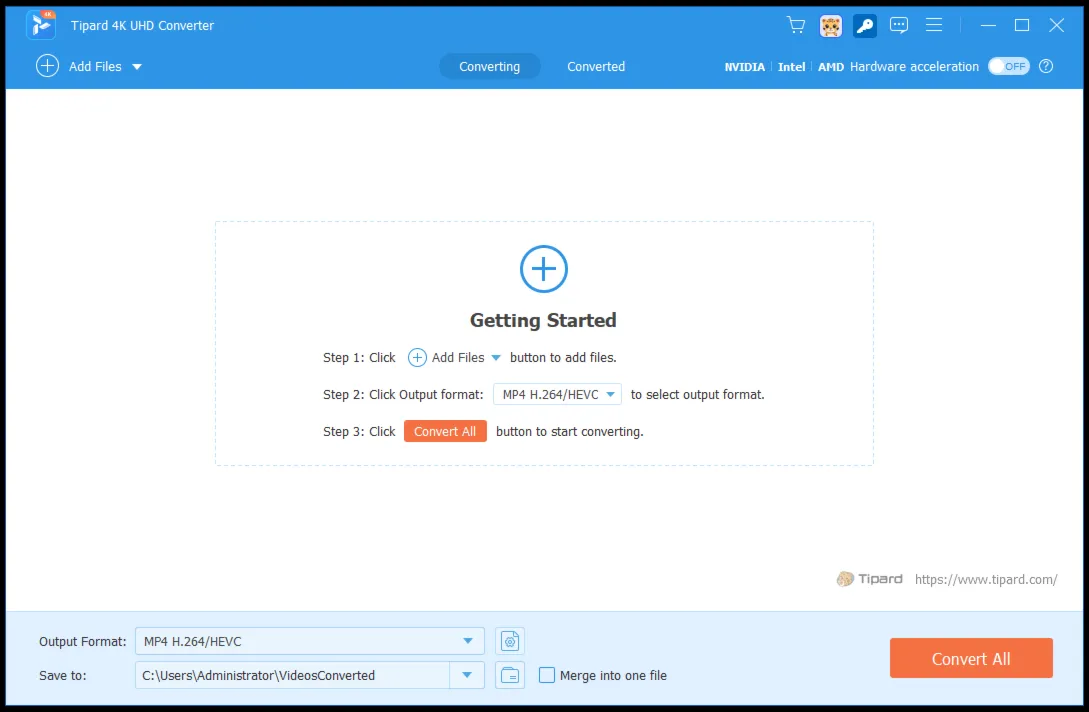The height and width of the screenshot is (712, 1089).
Task: Click the Tipard brand logo near the URL
Action: click(870, 579)
